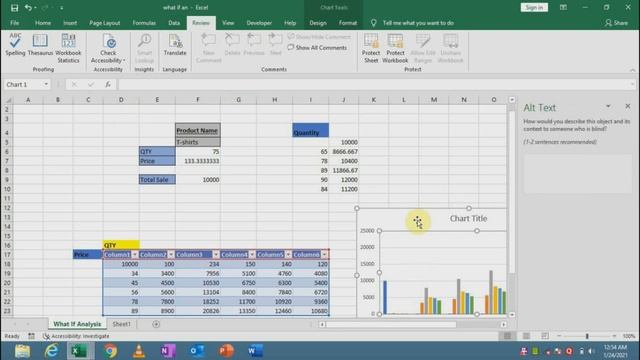Open Accessibility Investigate status indicator

tap(76, 336)
